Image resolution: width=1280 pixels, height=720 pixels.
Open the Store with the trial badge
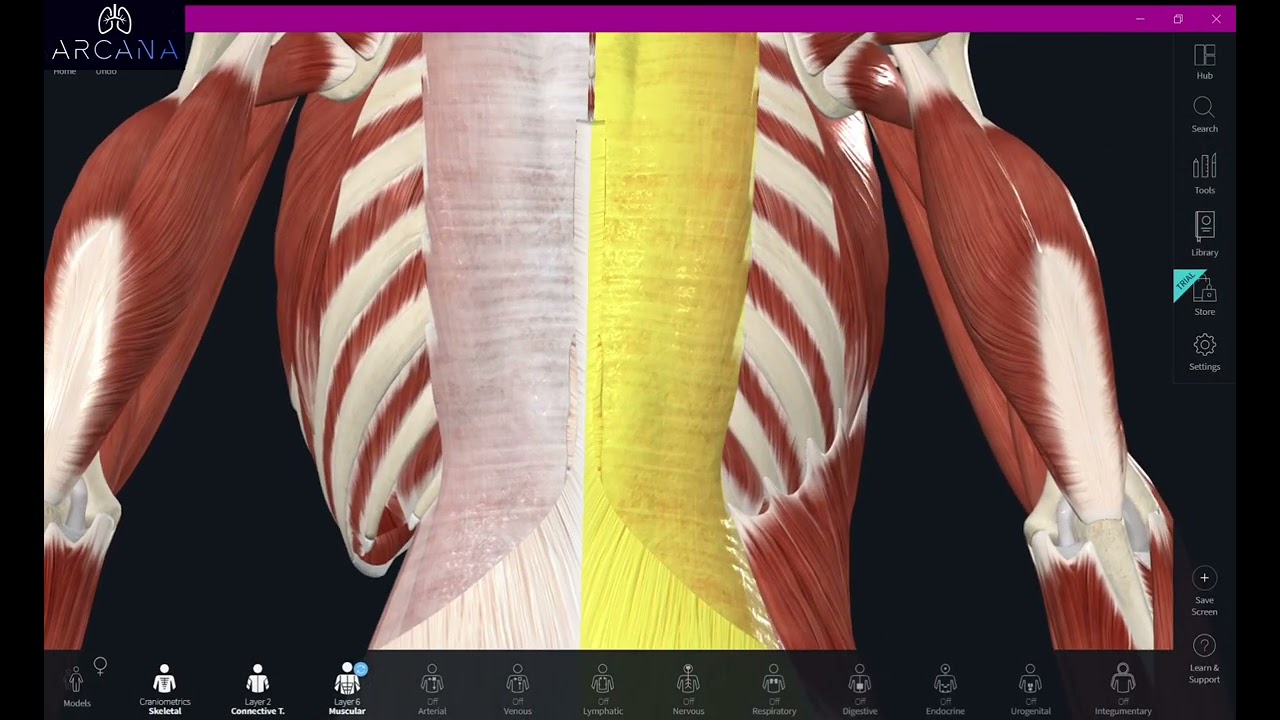pos(1204,295)
